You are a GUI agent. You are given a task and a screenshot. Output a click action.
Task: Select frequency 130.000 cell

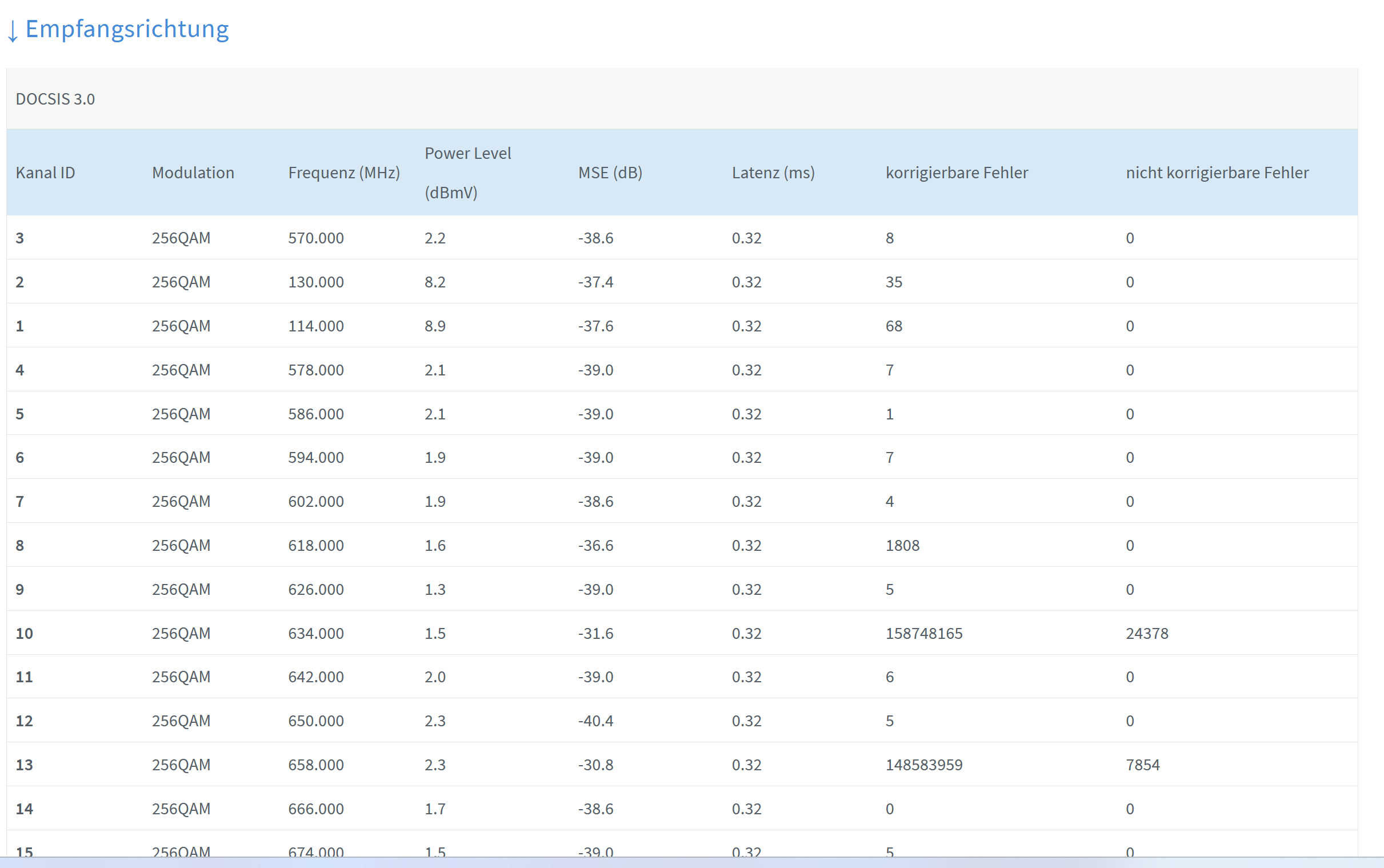click(x=316, y=282)
